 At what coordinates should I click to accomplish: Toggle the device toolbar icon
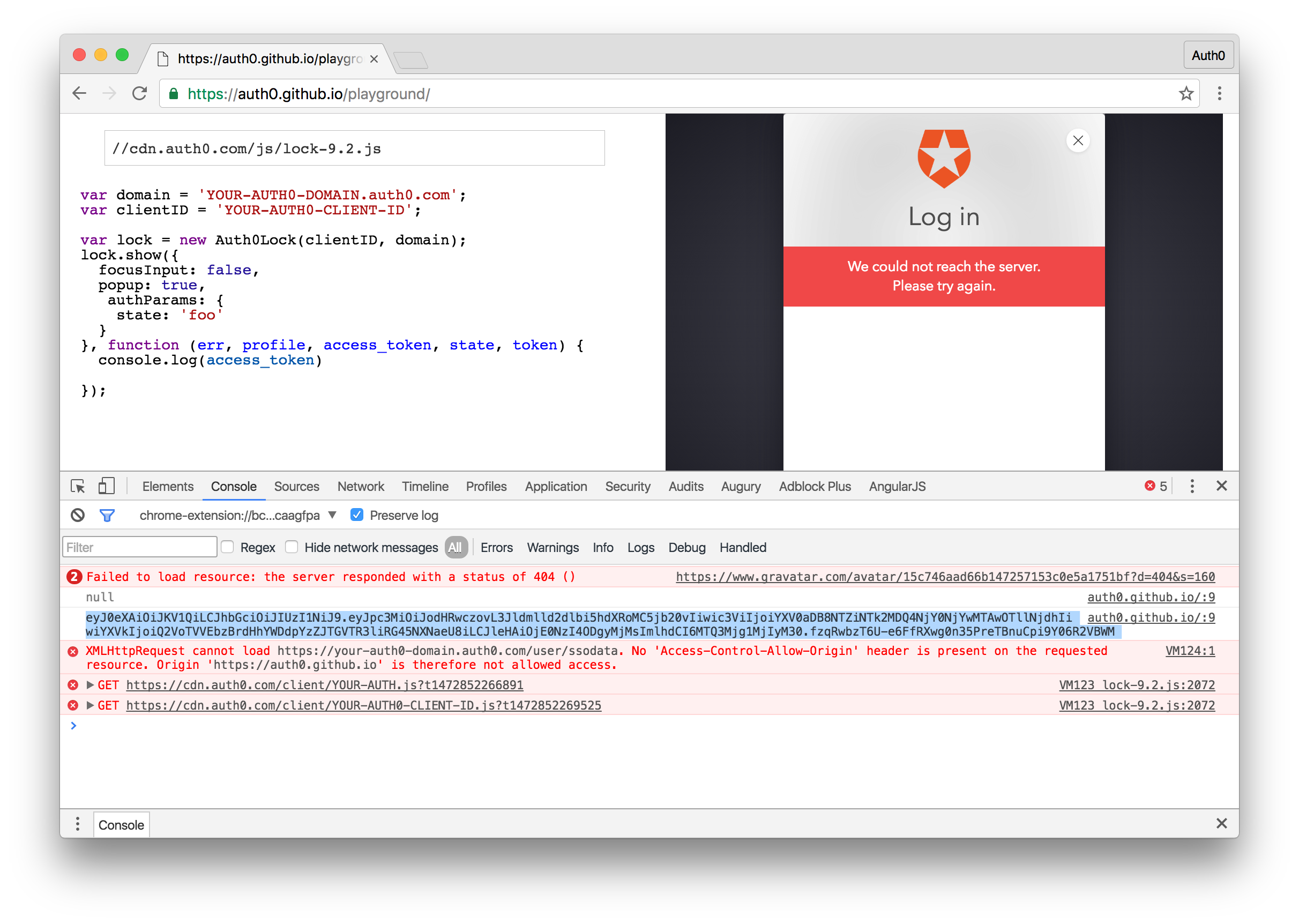pos(106,487)
